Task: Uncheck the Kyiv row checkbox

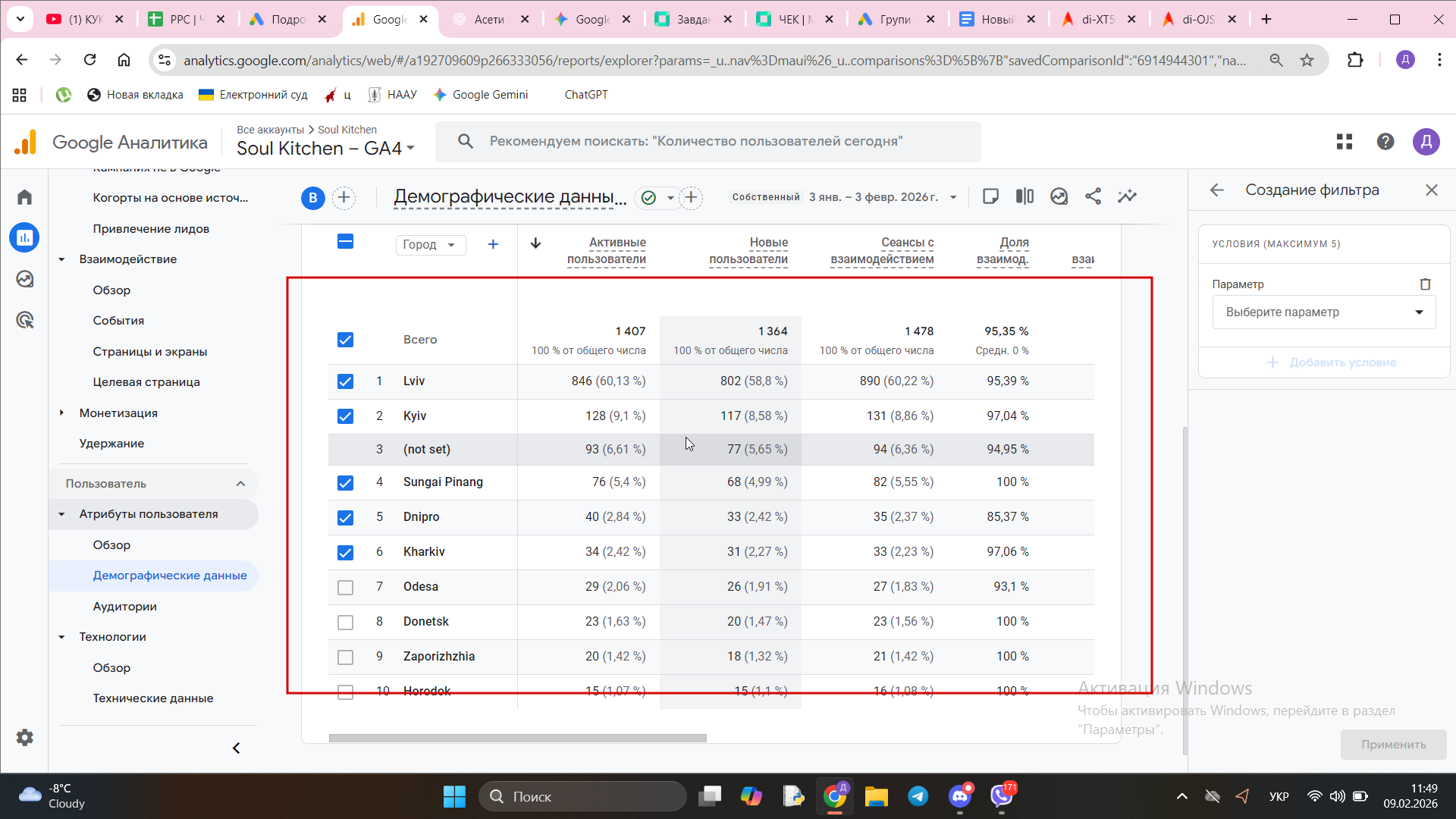Action: point(345,416)
